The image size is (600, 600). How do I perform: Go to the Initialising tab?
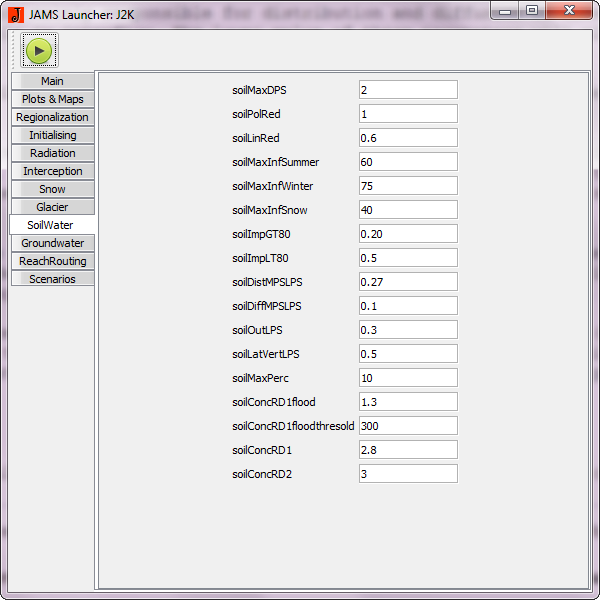(53, 135)
